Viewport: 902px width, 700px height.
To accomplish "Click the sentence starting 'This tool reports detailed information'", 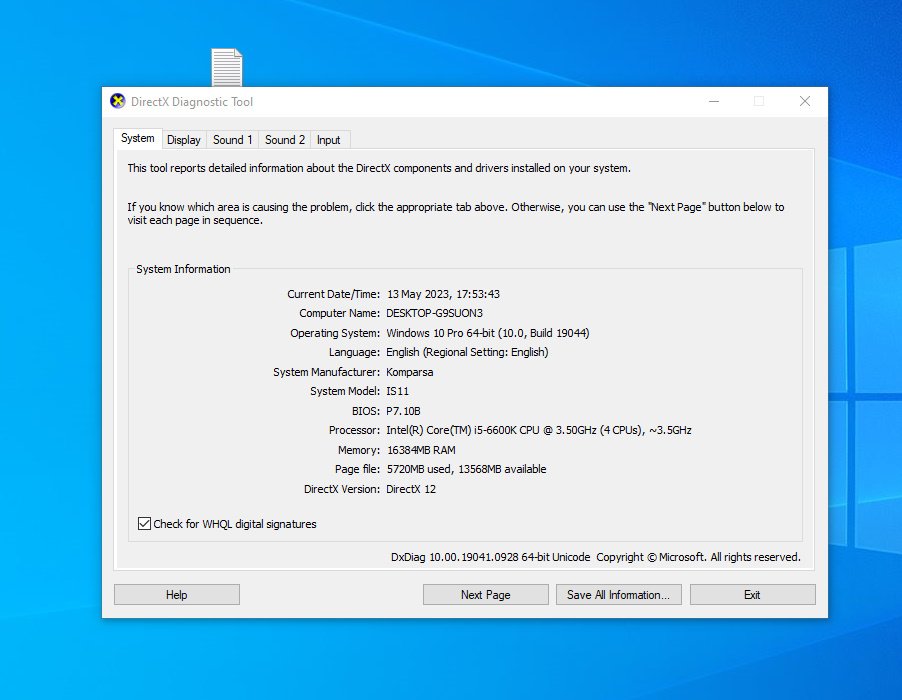I will point(379,168).
